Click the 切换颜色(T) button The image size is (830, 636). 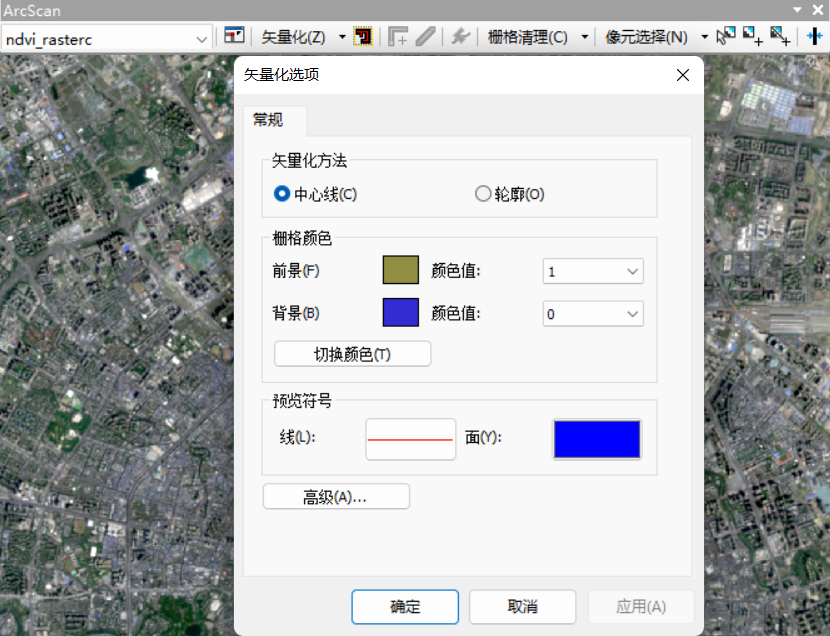[x=353, y=354]
